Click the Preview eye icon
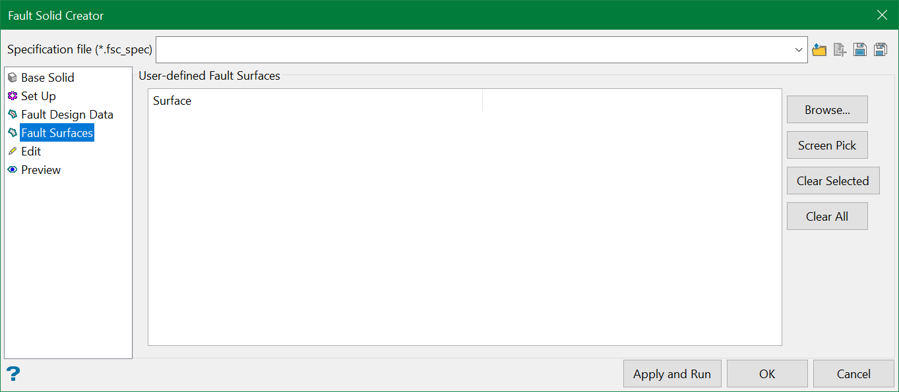Screen dimensions: 899x392 13,170
